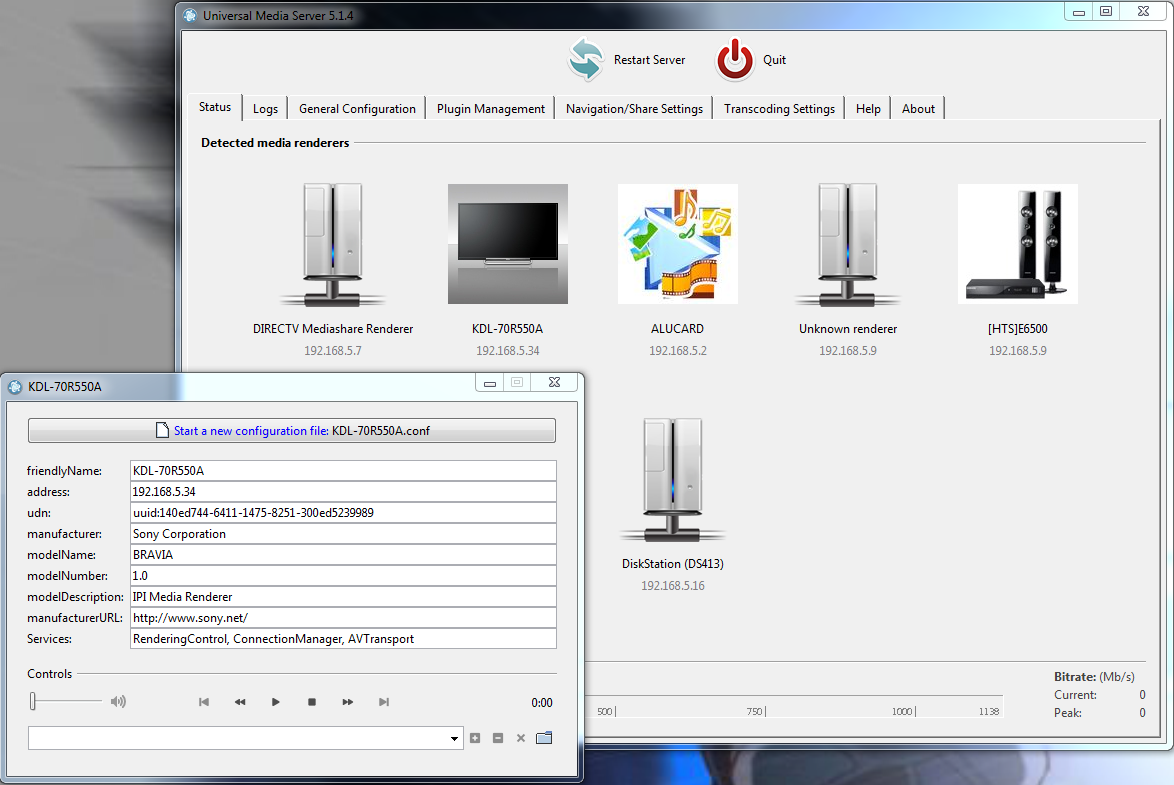
Task: Click the modelName field BRAVIA
Action: coord(343,554)
